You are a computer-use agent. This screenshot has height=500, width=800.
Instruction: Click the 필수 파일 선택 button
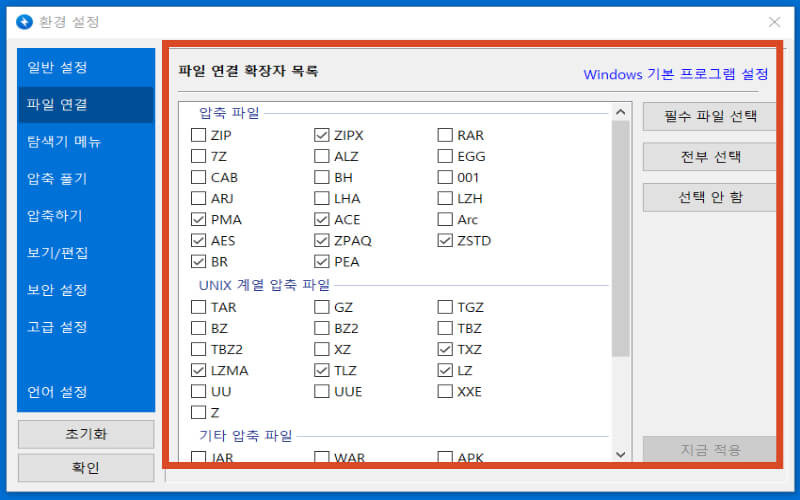pos(709,116)
